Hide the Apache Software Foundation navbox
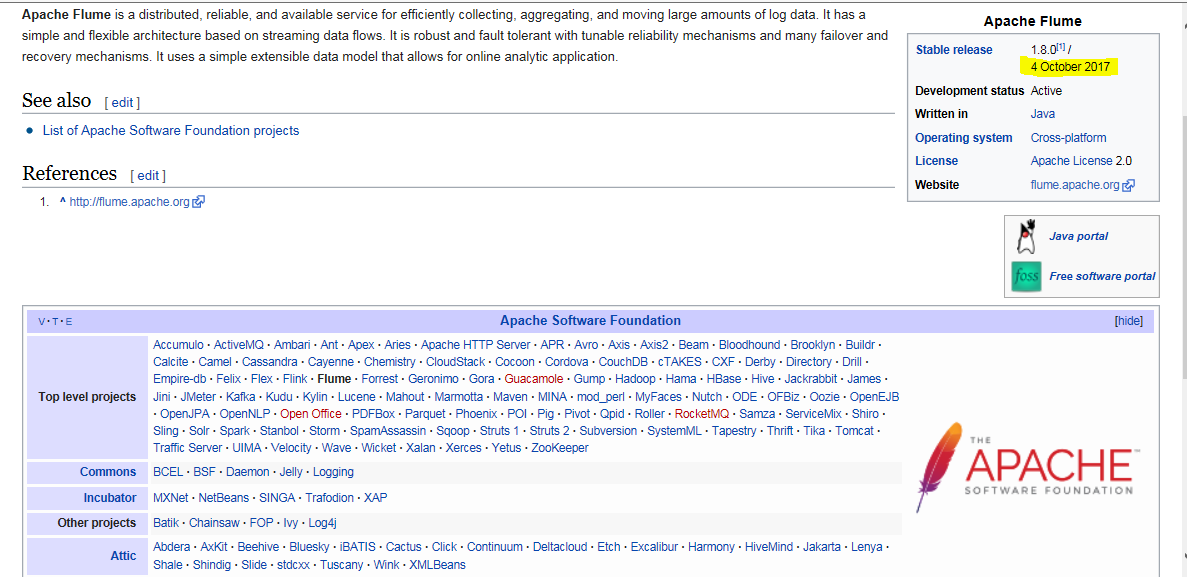The image size is (1187, 577). 1129,321
